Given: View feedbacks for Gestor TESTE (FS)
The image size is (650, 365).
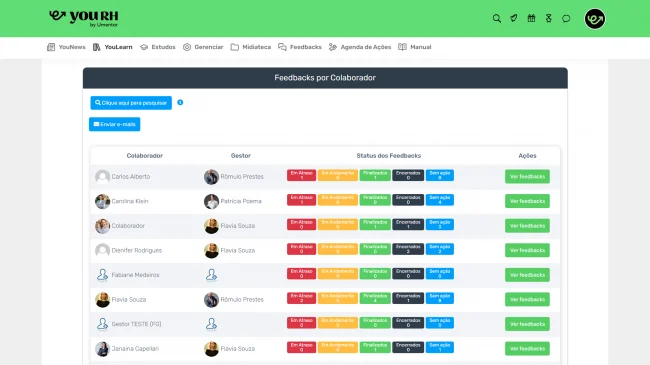Looking at the screenshot, I should coord(527,324).
